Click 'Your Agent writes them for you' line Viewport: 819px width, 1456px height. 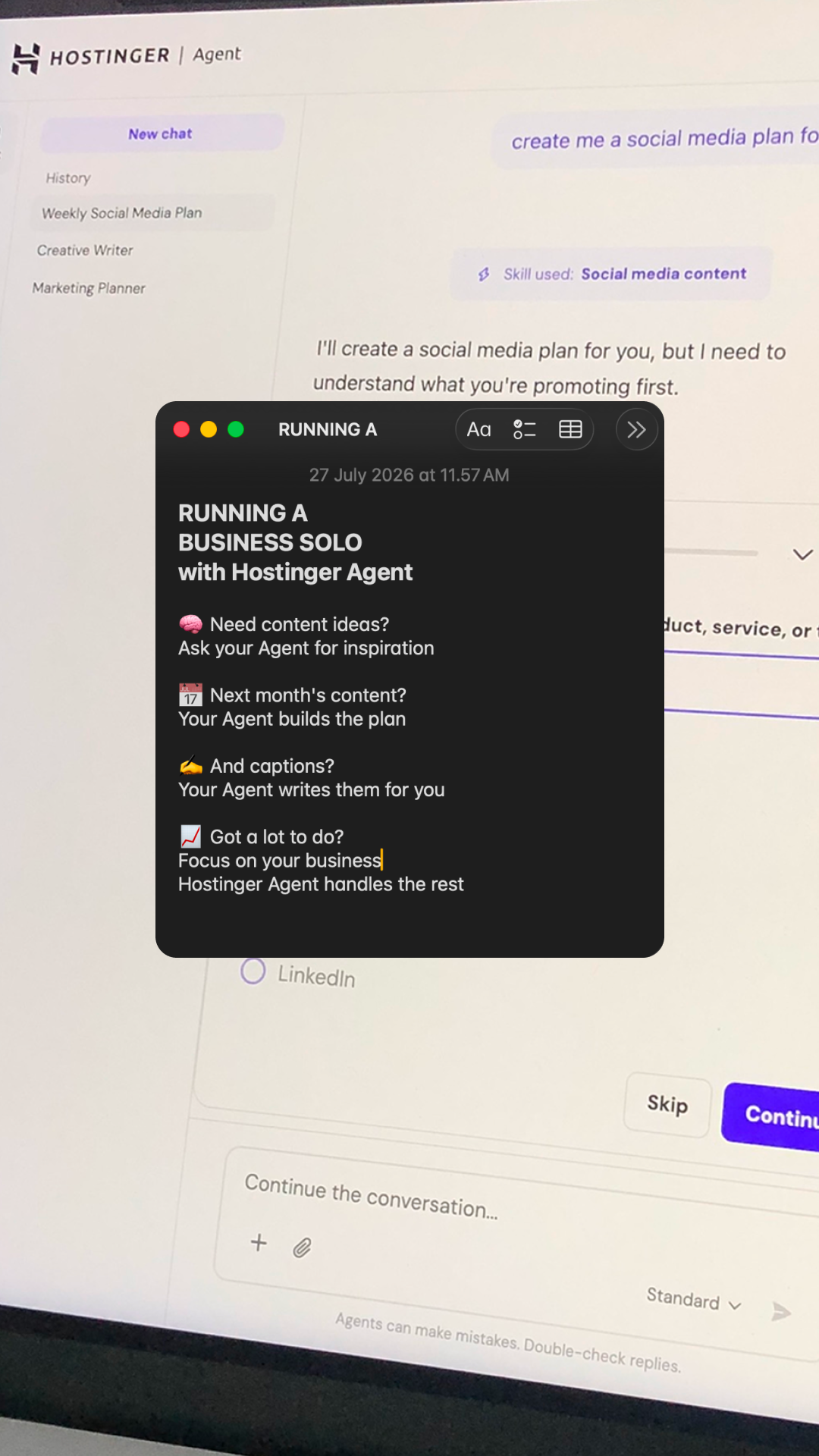click(312, 790)
